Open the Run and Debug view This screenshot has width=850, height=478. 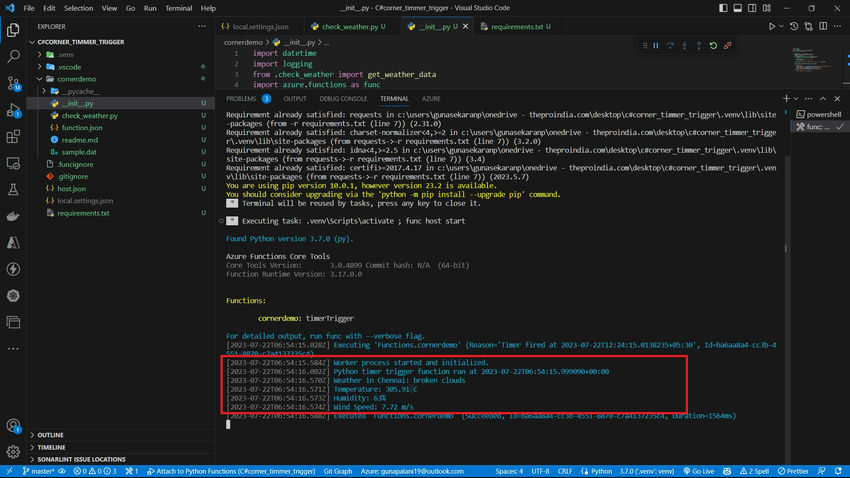[14, 111]
